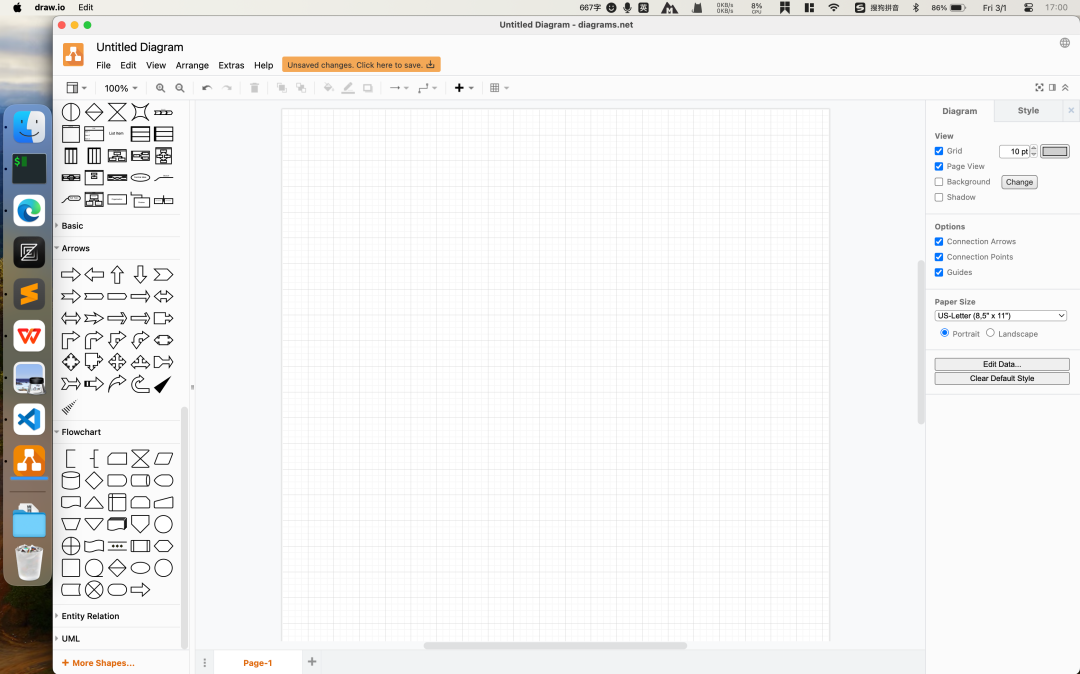Add a new page with plus icon

point(312,662)
